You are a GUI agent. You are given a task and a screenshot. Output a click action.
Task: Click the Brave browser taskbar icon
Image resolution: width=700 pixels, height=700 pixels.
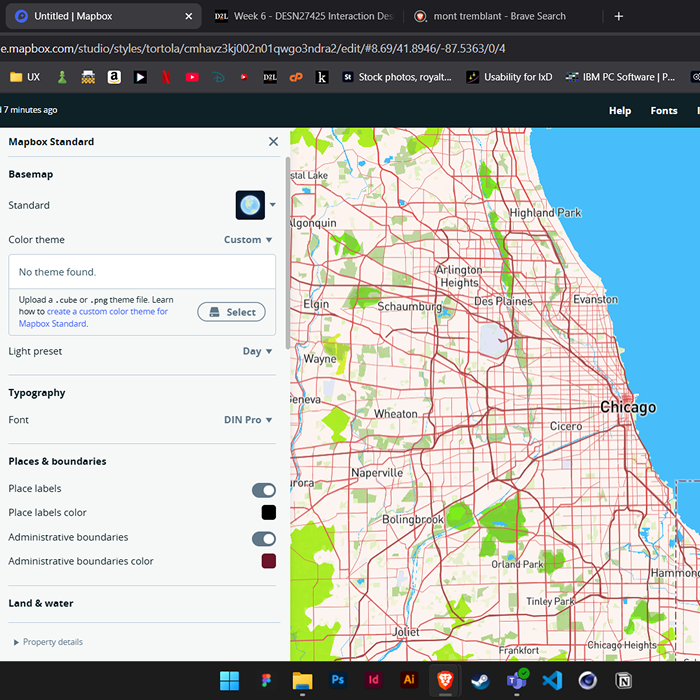pyautogui.click(x=445, y=681)
